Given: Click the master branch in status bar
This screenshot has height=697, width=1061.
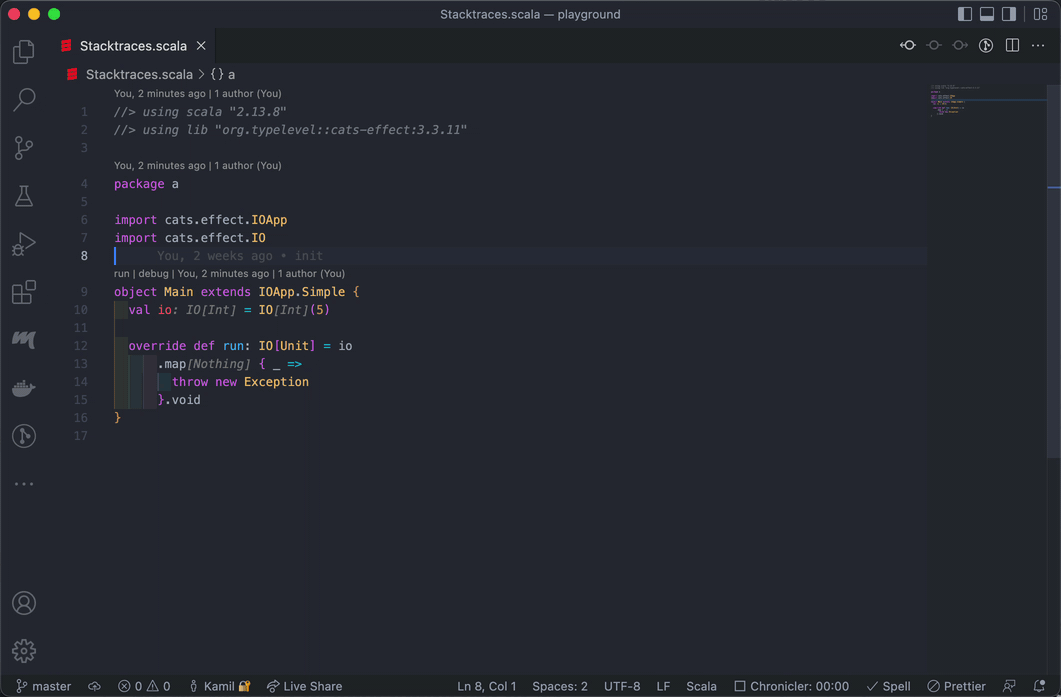Looking at the screenshot, I should pyautogui.click(x=43, y=686).
